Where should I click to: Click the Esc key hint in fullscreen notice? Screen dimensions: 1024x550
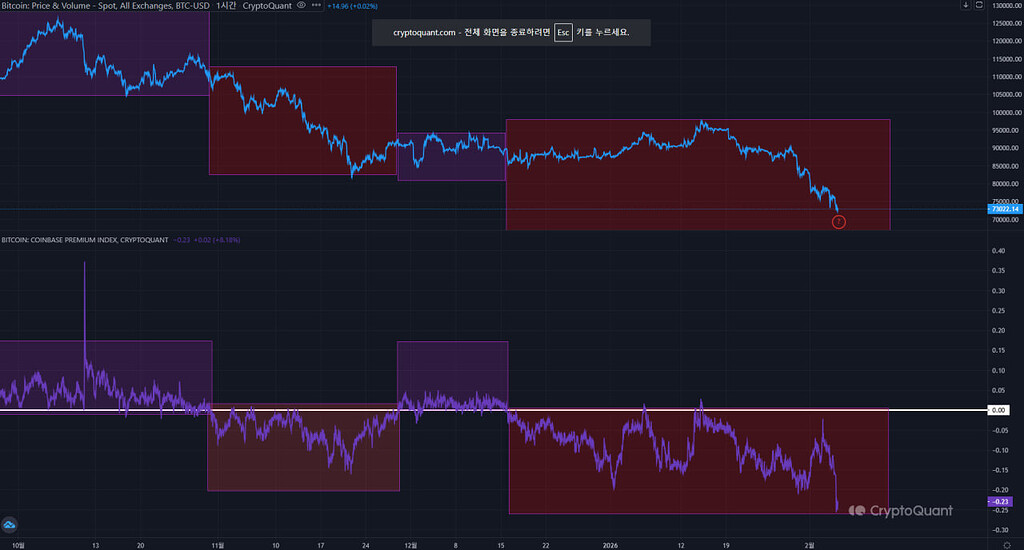click(x=564, y=33)
